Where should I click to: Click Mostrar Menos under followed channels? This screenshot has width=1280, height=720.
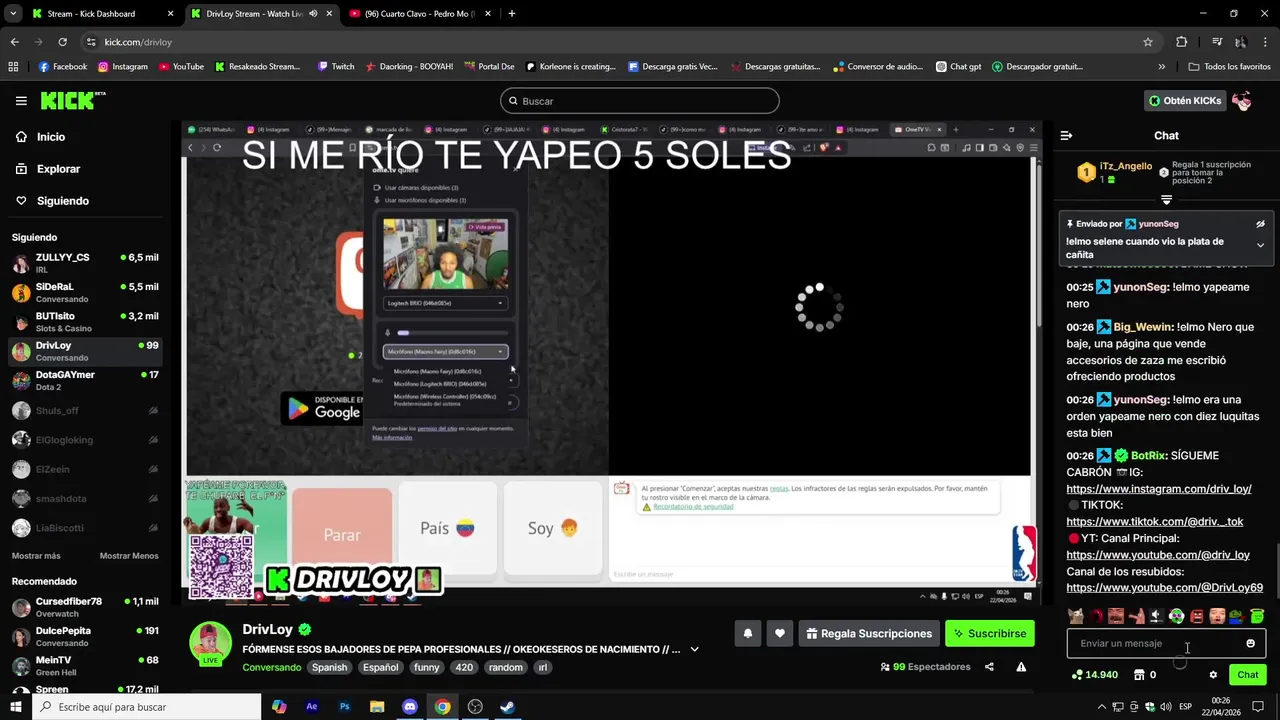(129, 556)
